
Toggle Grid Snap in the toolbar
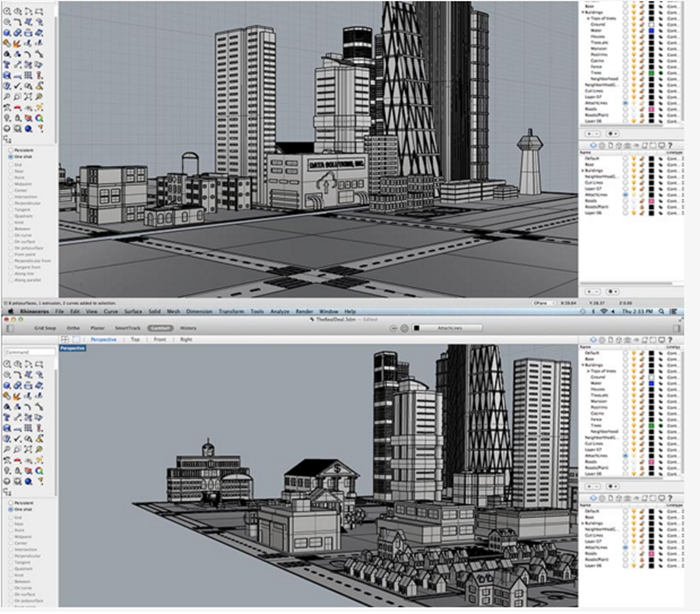43,326
